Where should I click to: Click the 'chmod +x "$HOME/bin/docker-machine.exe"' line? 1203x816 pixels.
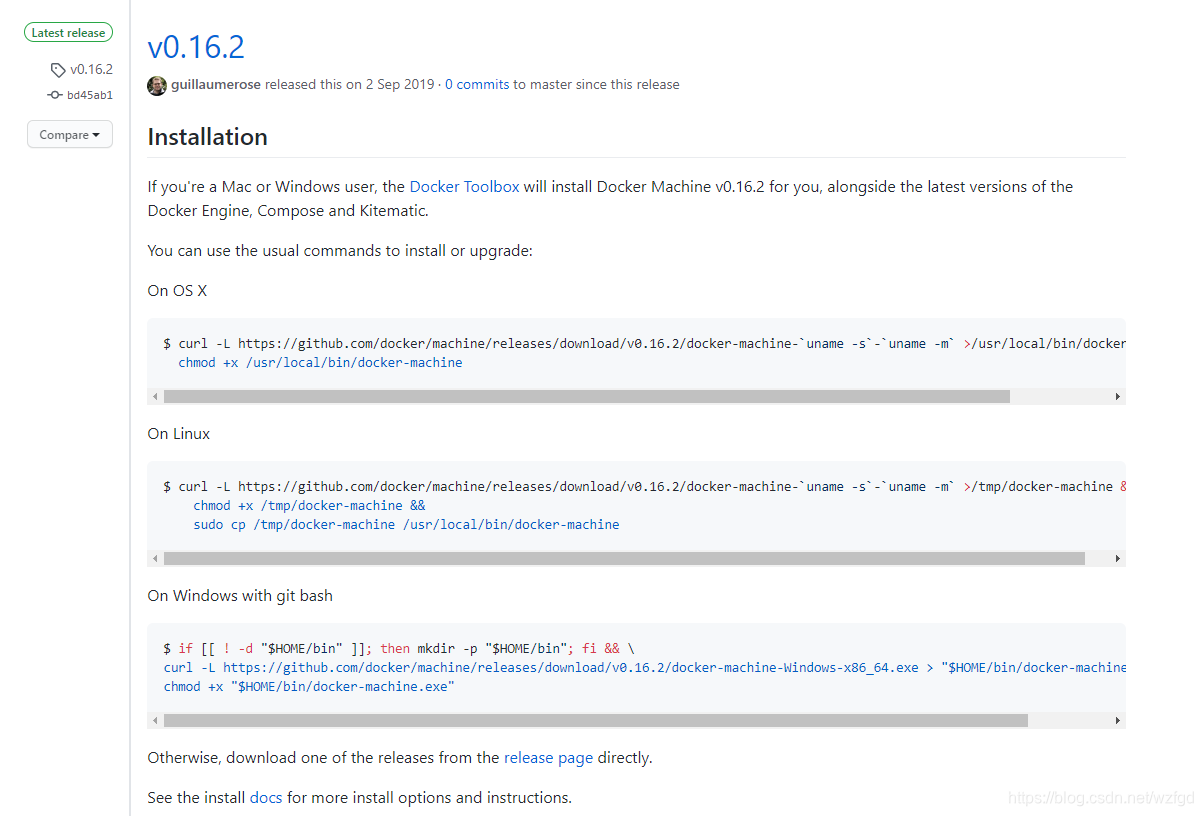[x=309, y=687]
